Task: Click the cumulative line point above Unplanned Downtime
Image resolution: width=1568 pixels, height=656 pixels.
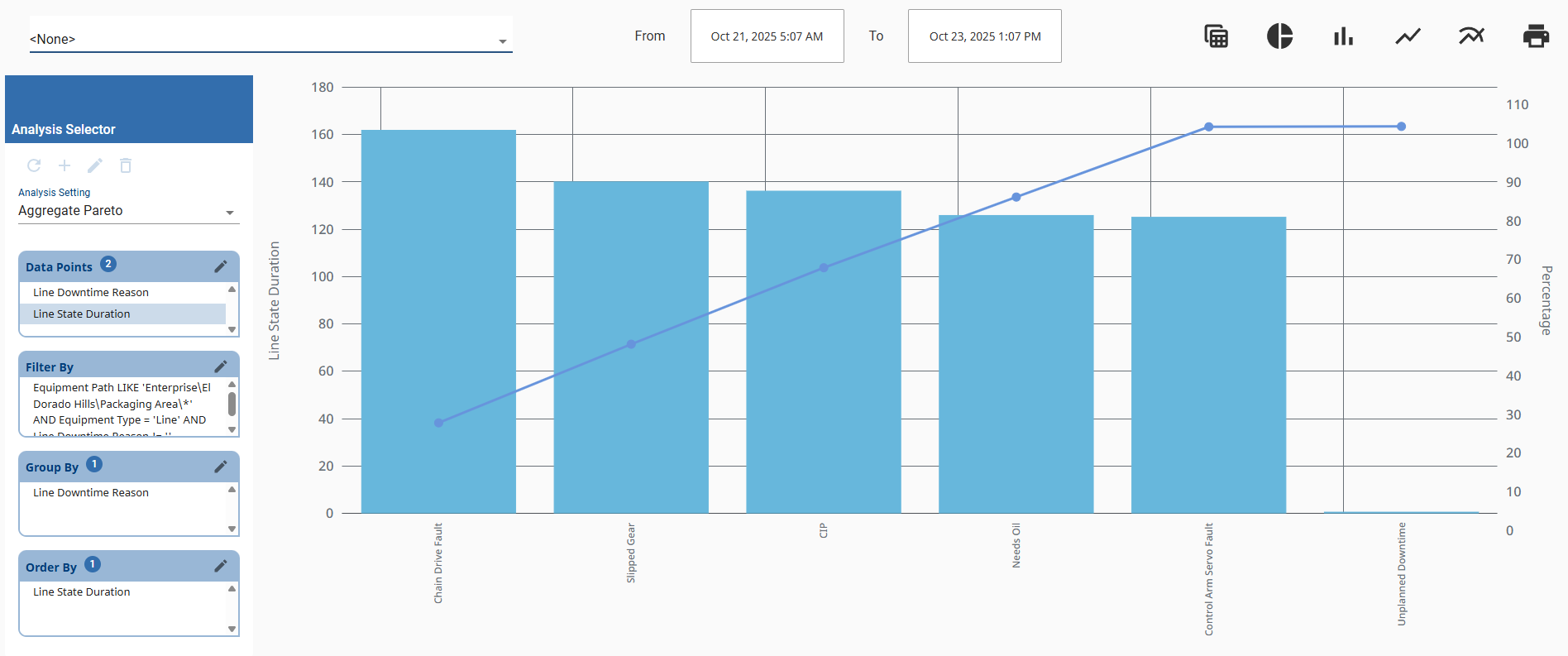Action: click(x=1401, y=127)
